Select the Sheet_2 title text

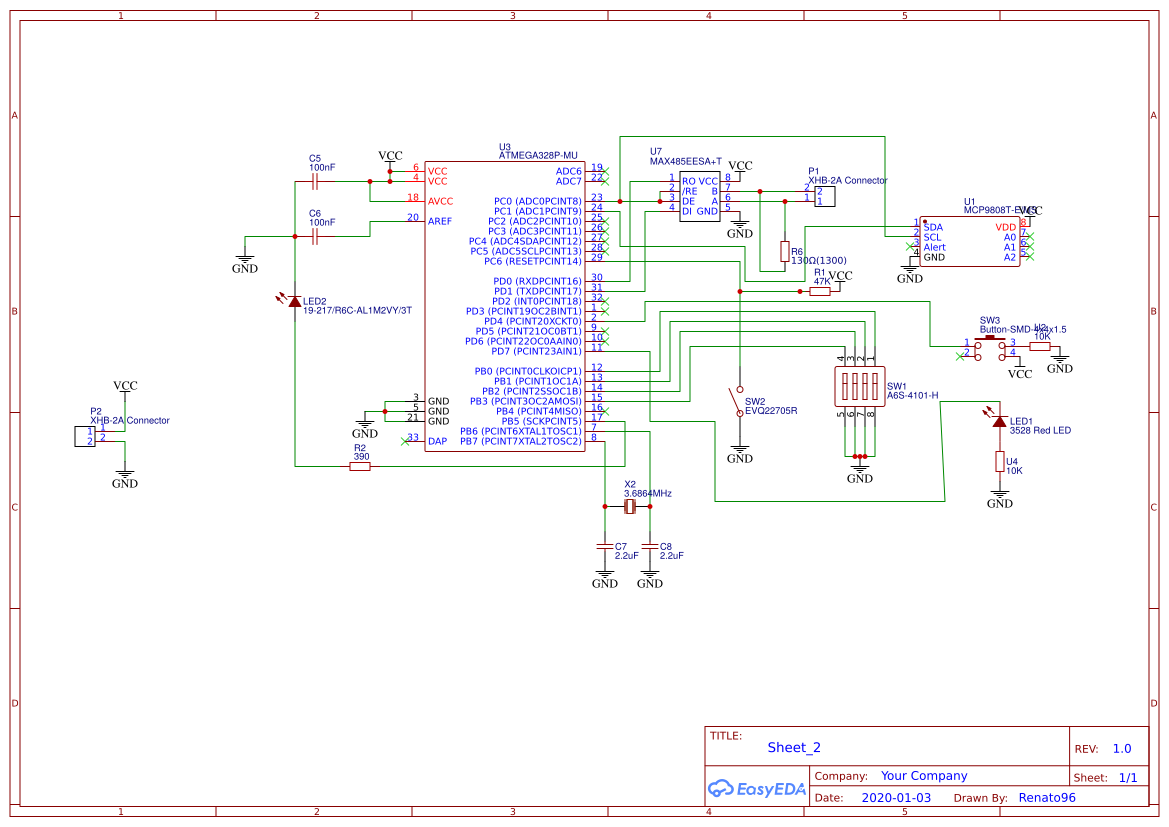point(794,747)
